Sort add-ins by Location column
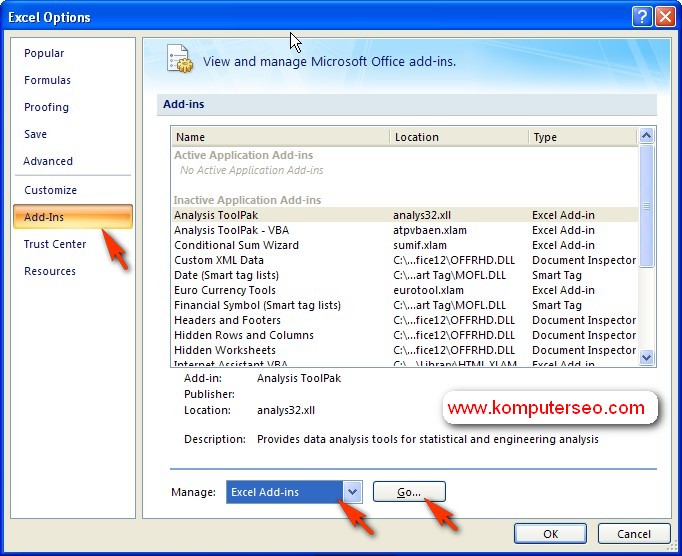The width and height of the screenshot is (682, 556). [459, 137]
